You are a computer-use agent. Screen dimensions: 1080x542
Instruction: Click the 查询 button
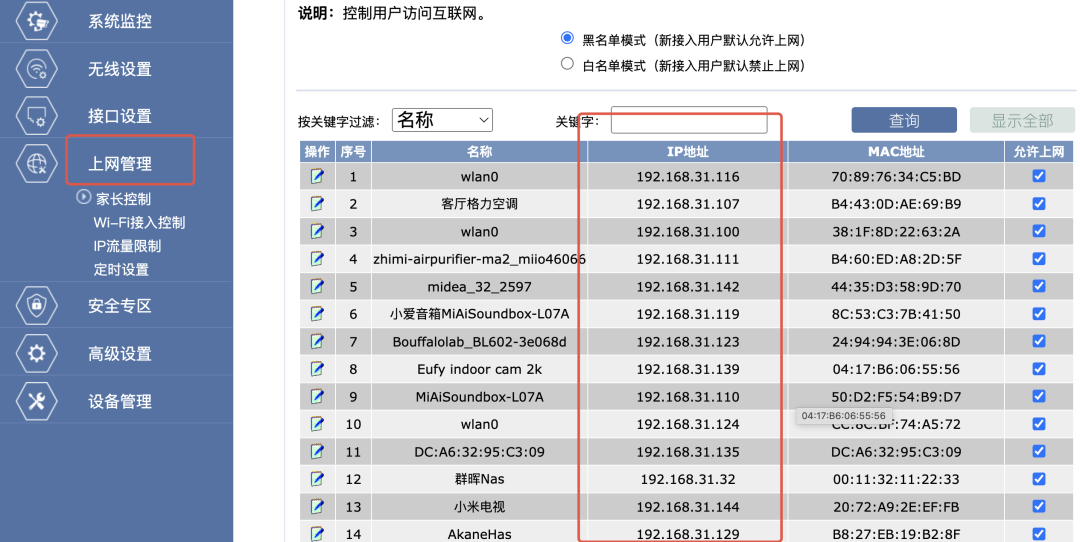click(904, 120)
